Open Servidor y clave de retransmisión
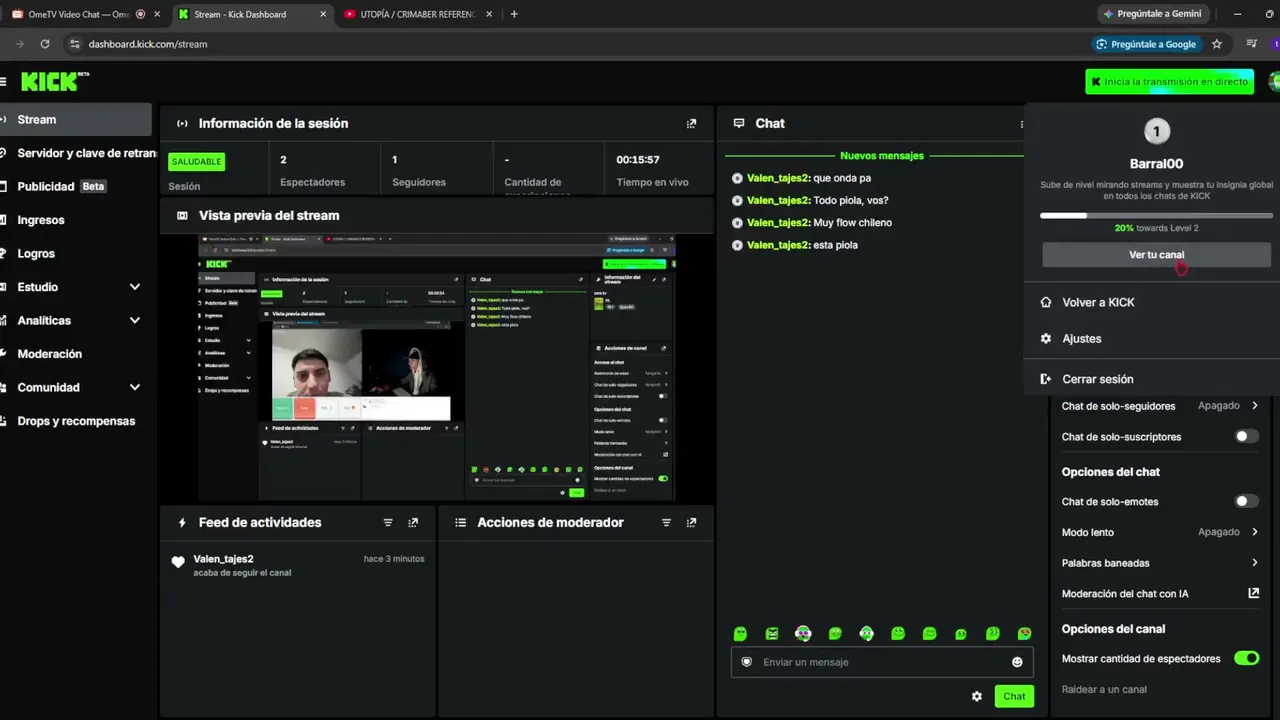Image resolution: width=1280 pixels, height=720 pixels. pyautogui.click(x=78, y=153)
